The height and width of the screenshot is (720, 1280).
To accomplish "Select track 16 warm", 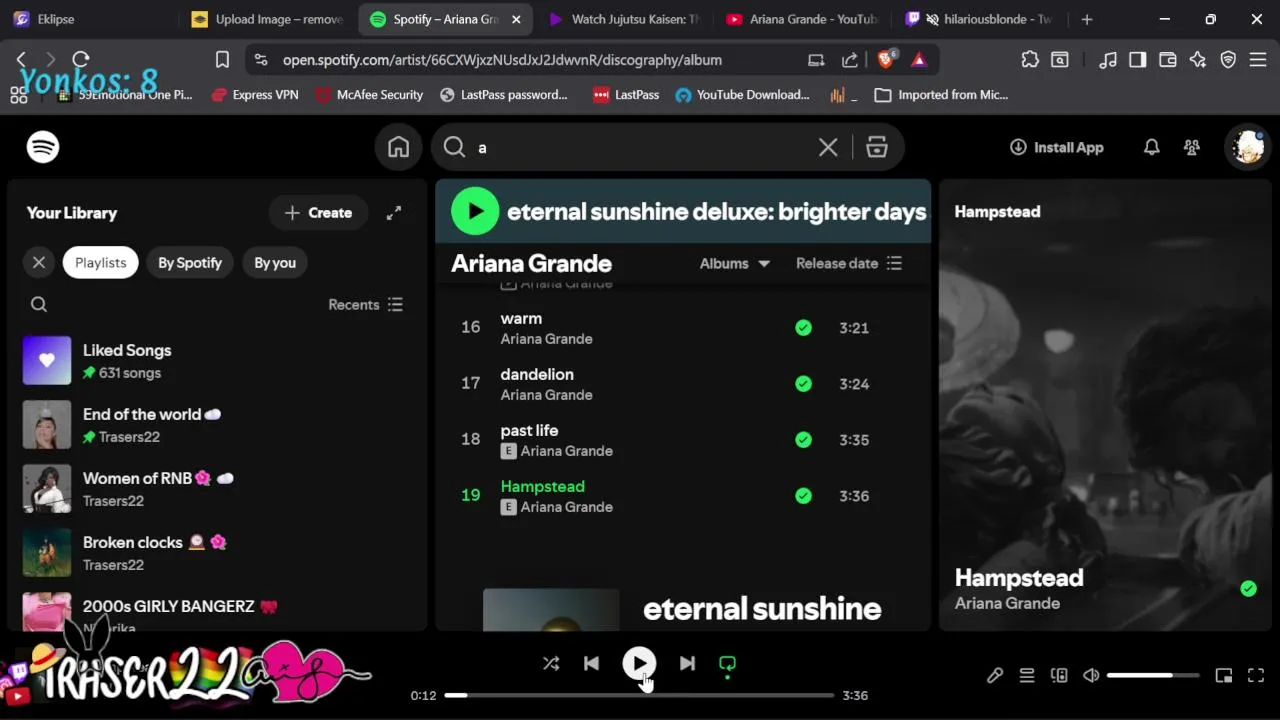I will click(x=683, y=327).
